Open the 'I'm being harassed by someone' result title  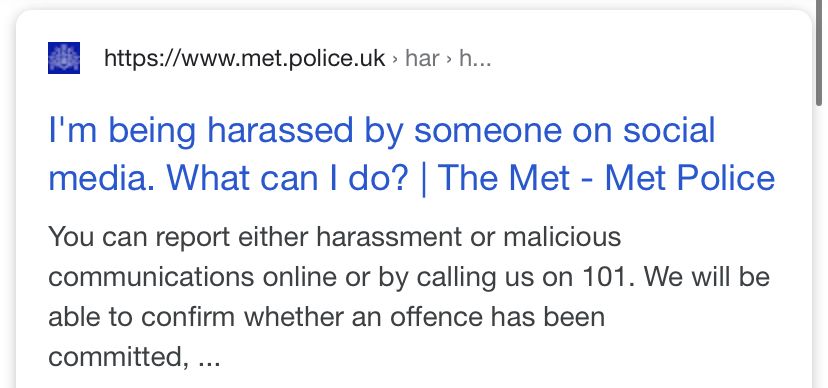411,154
